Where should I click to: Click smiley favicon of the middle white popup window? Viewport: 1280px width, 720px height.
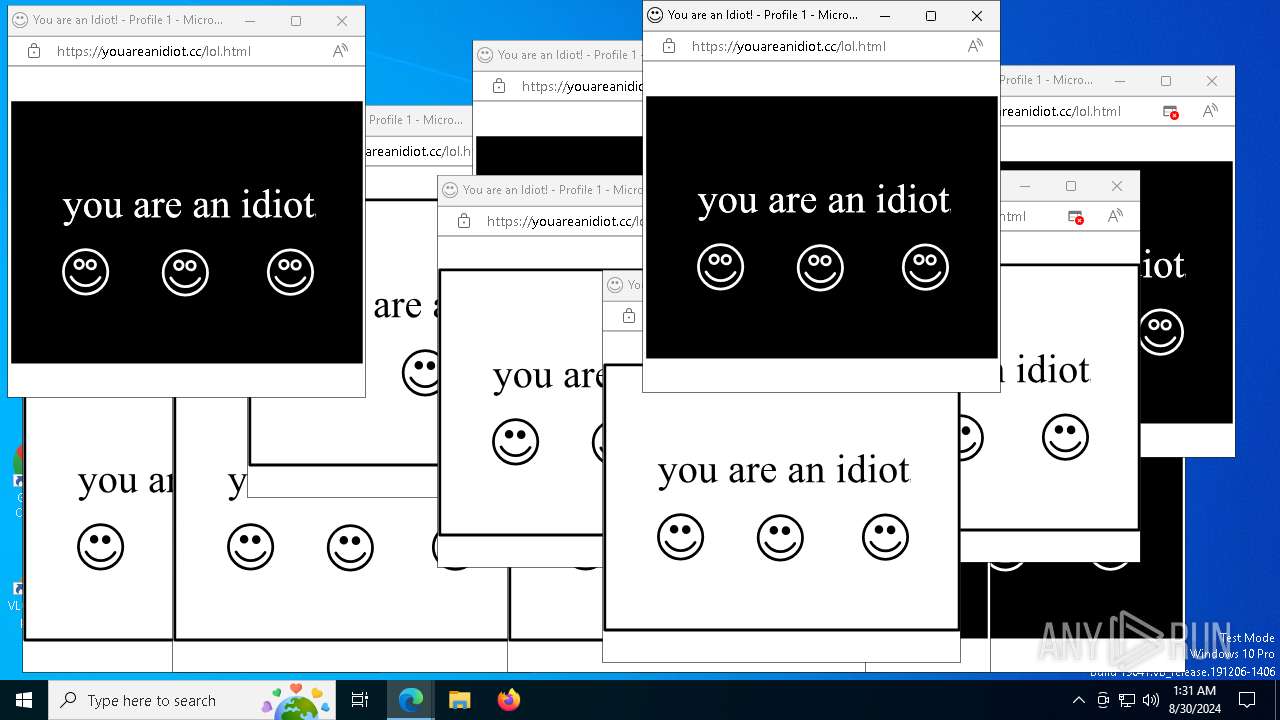pyautogui.click(x=450, y=190)
